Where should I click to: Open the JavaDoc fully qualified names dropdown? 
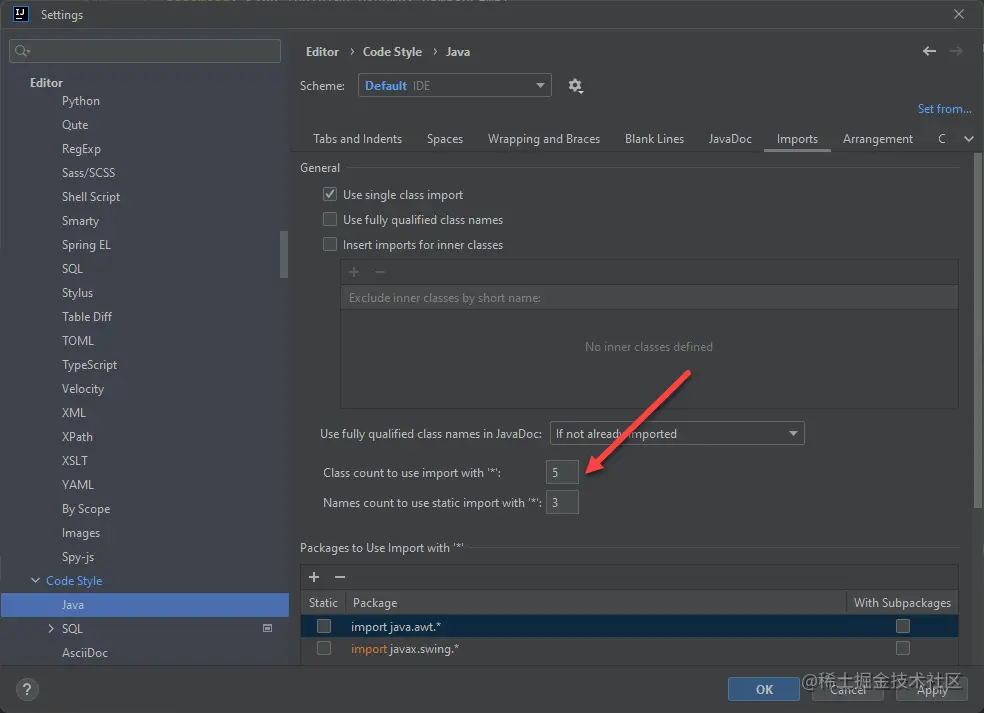(677, 434)
